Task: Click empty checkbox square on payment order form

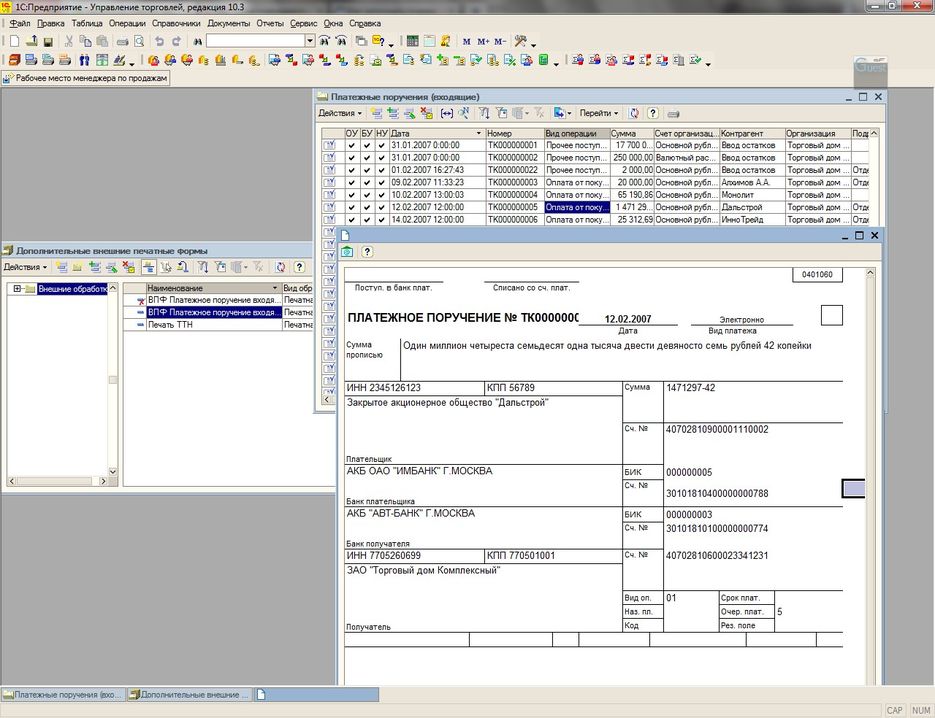Action: click(x=832, y=315)
